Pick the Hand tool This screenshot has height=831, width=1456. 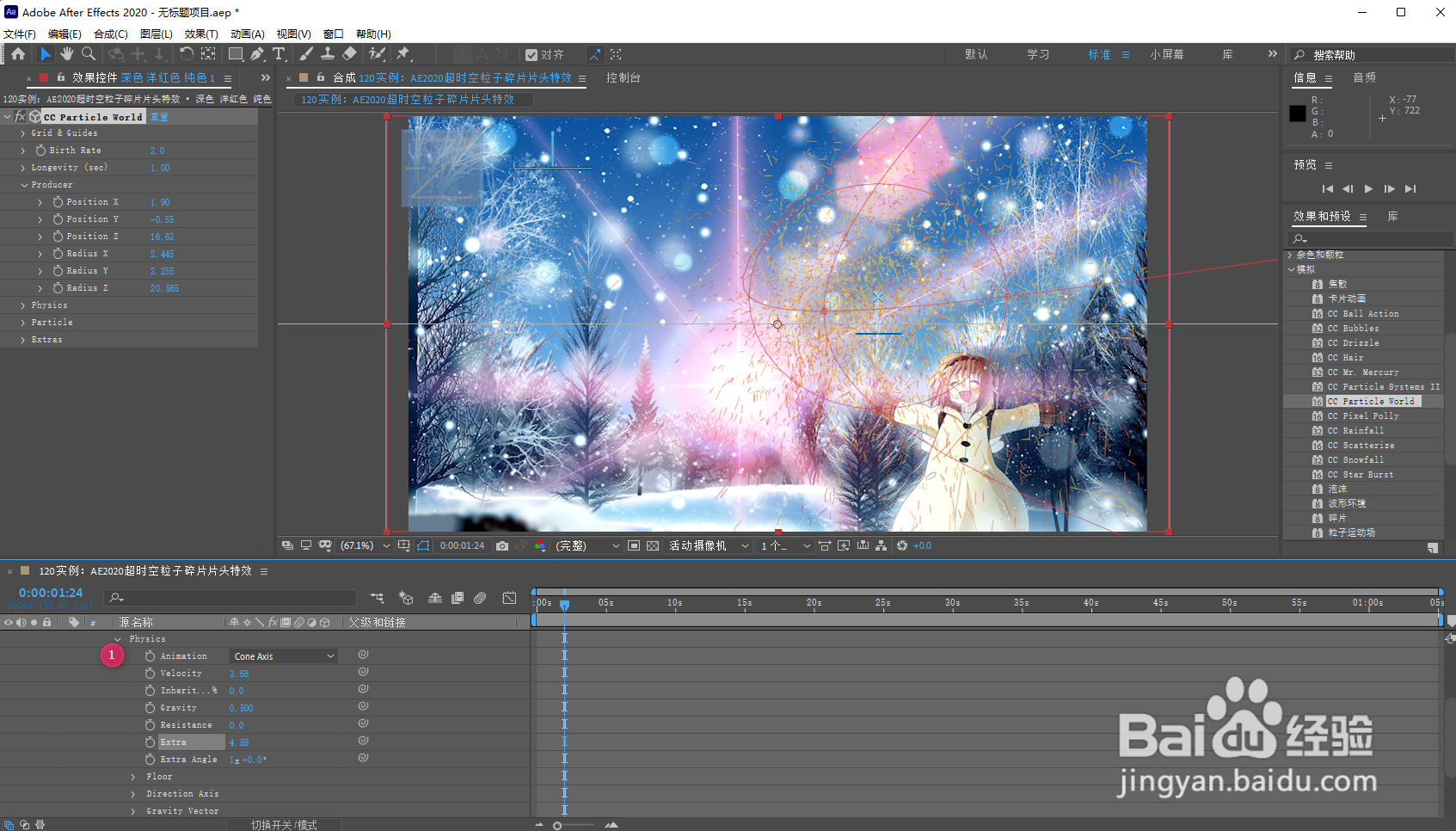point(67,54)
